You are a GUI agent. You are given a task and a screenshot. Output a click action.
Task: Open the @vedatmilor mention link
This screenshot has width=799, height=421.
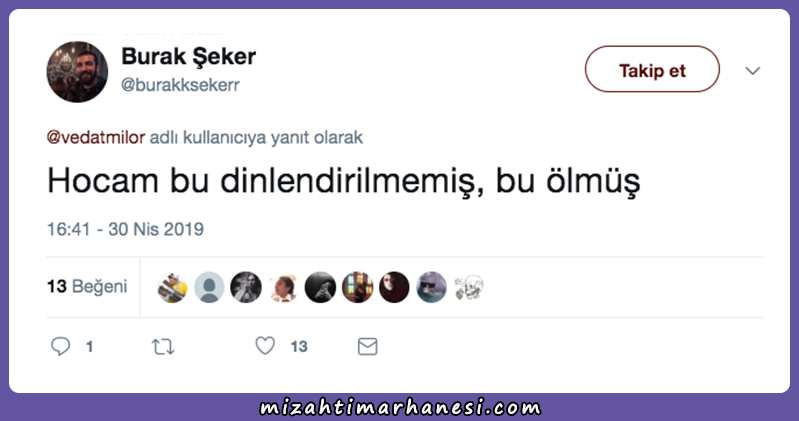pyautogui.click(x=96, y=138)
